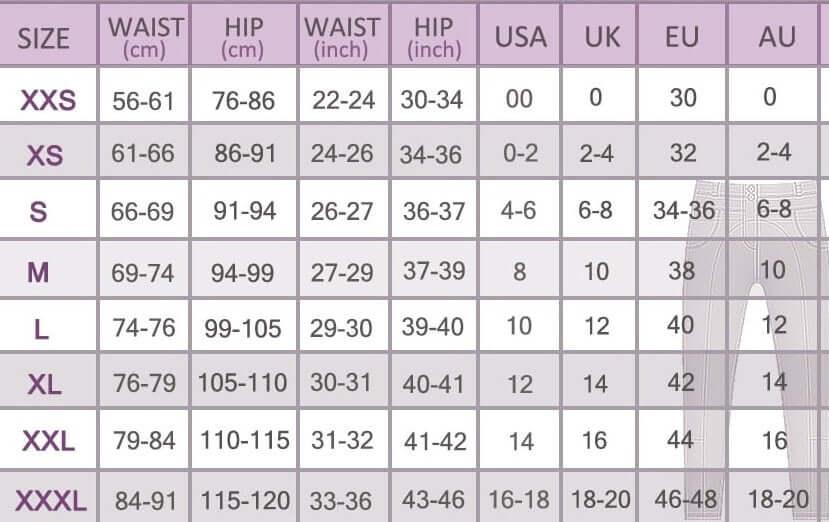Click the pants illustration on the chart
The width and height of the screenshot is (829, 522).
tap(750, 330)
